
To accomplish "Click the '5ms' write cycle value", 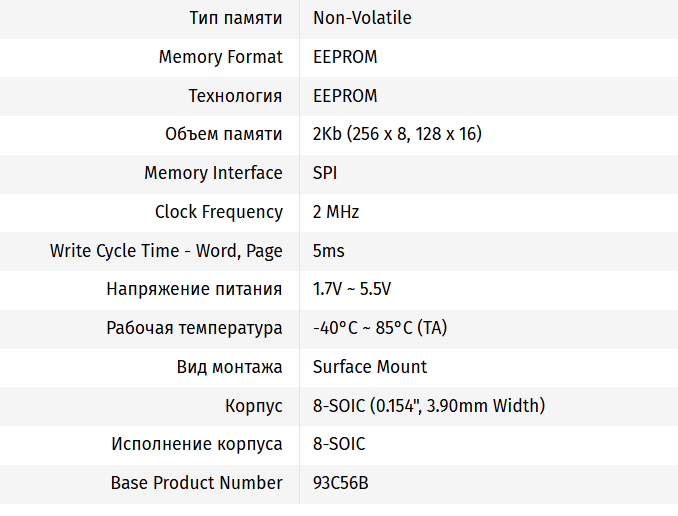I will [x=329, y=251].
